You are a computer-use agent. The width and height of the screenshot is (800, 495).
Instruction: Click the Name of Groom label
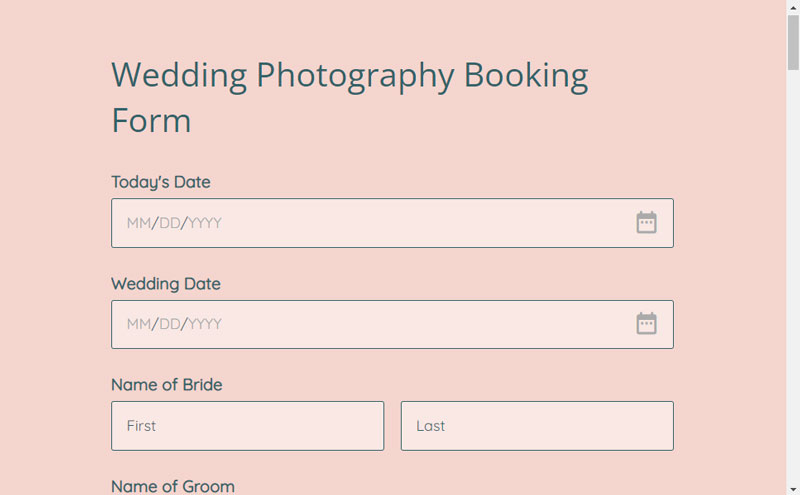(x=173, y=486)
